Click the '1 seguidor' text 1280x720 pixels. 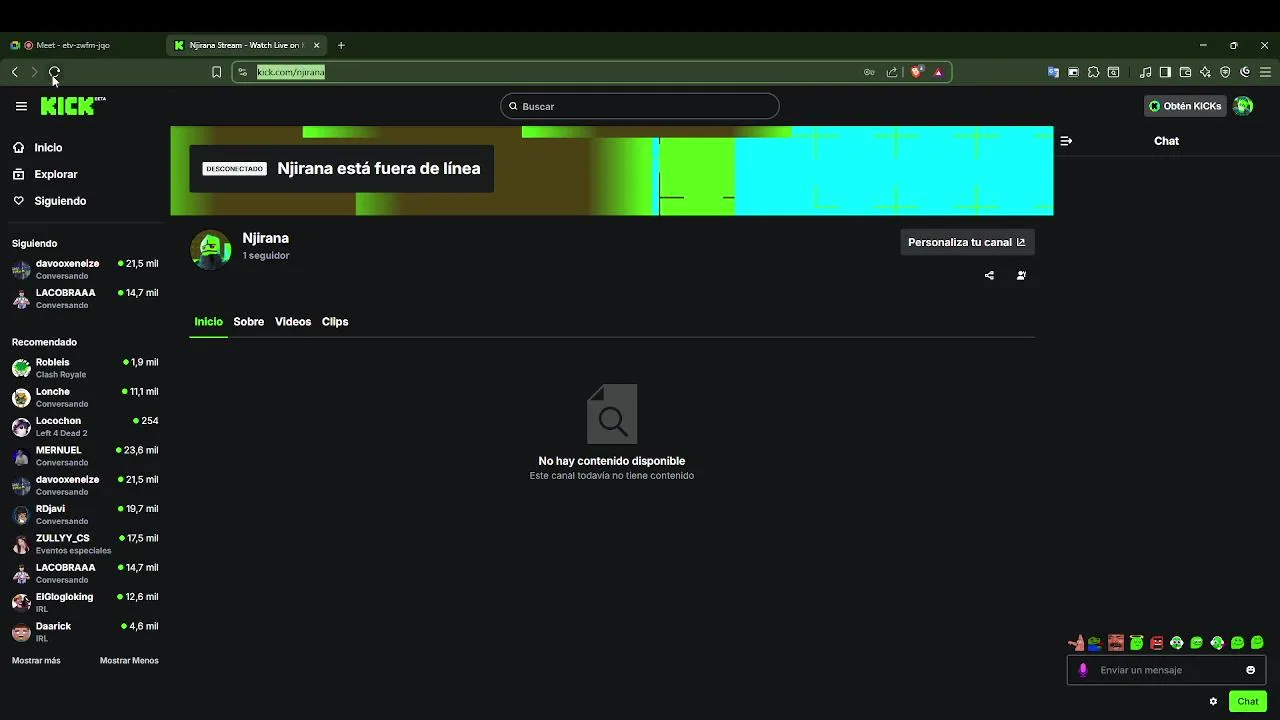pos(266,256)
